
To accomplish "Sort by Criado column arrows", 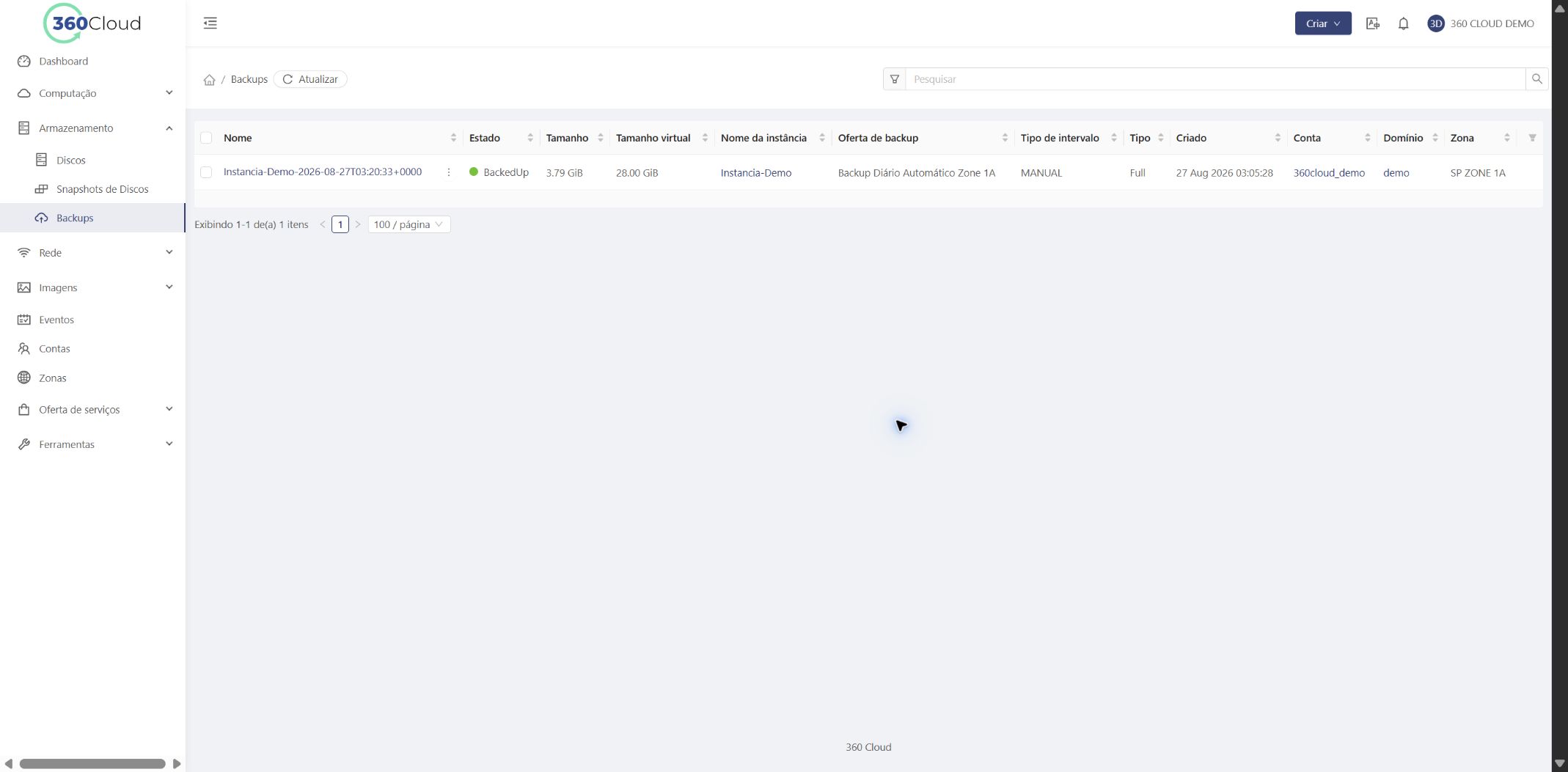I will (1278, 138).
